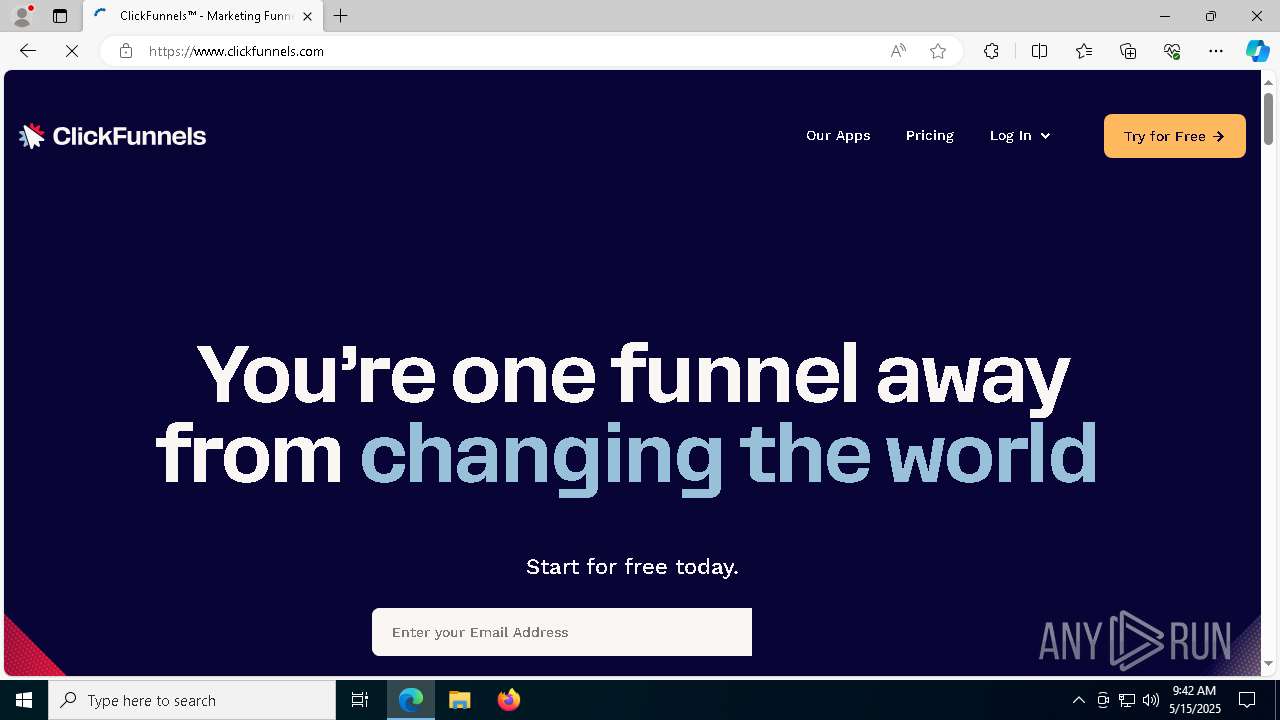Click the taskbar search box
1280x720 pixels.
tap(192, 700)
